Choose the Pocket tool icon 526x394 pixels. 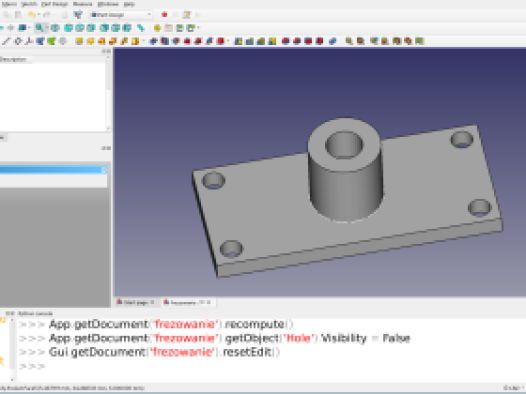tap(153, 41)
